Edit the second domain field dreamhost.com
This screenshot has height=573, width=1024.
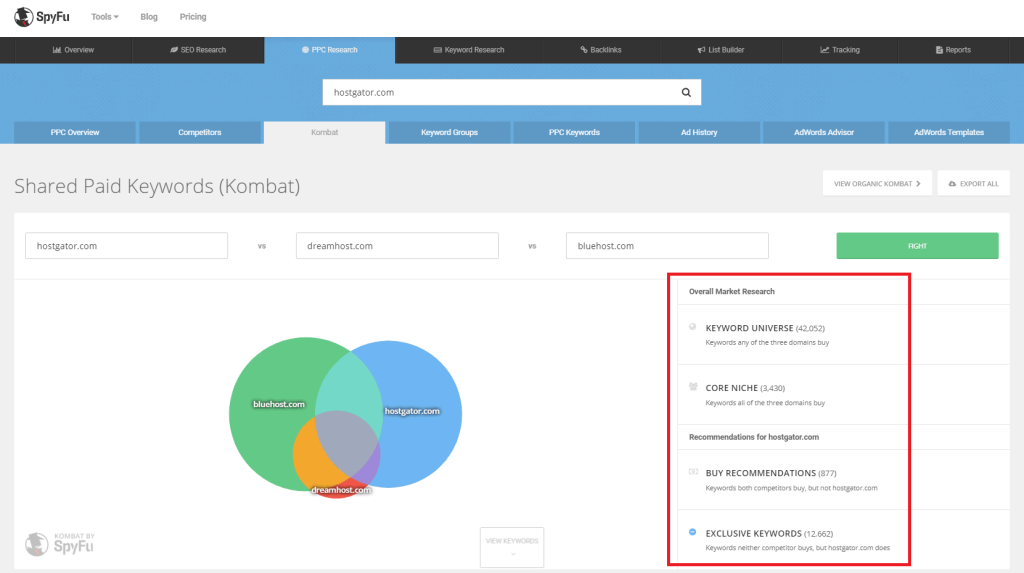[x=397, y=246]
